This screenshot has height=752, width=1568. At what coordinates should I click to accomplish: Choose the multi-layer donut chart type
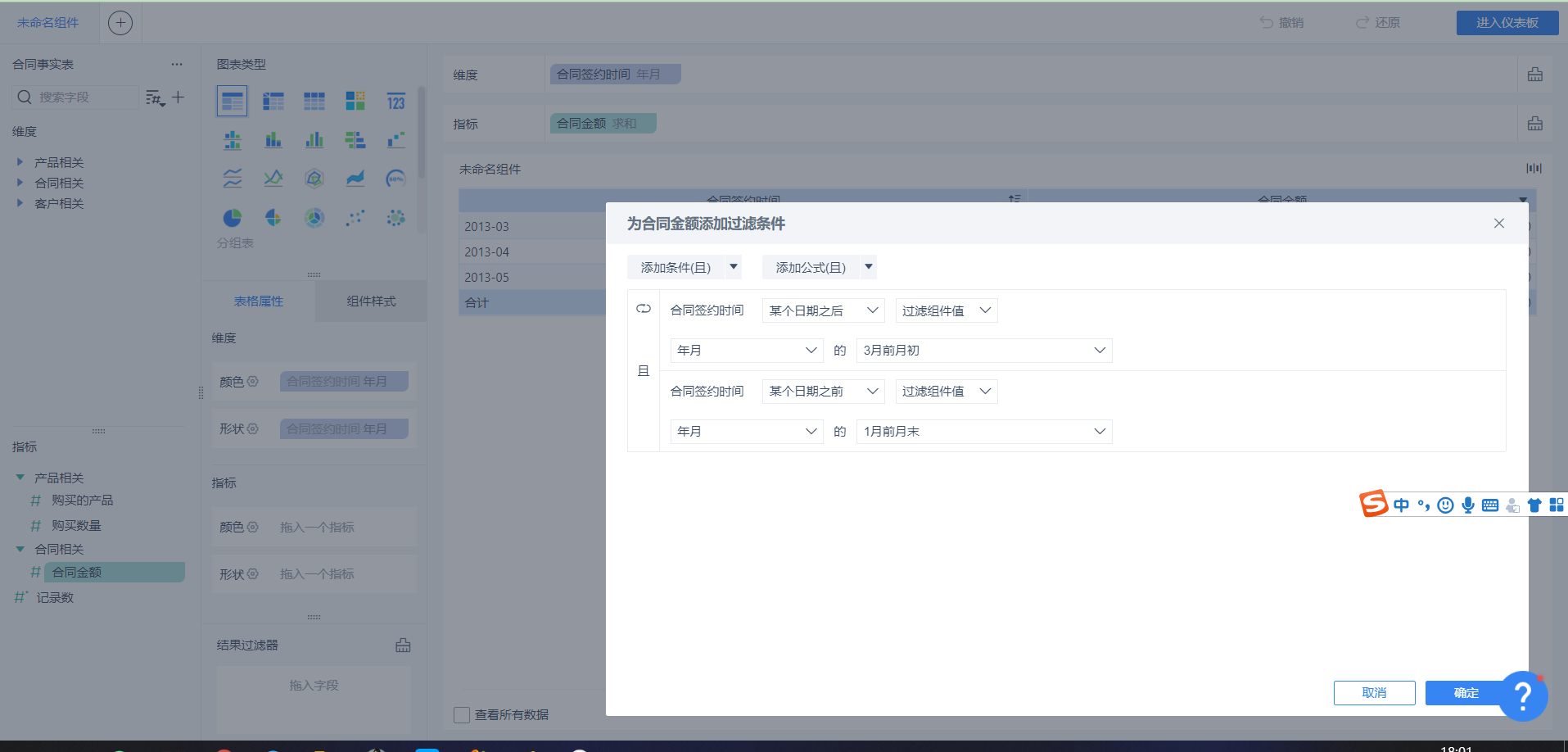coord(314,217)
